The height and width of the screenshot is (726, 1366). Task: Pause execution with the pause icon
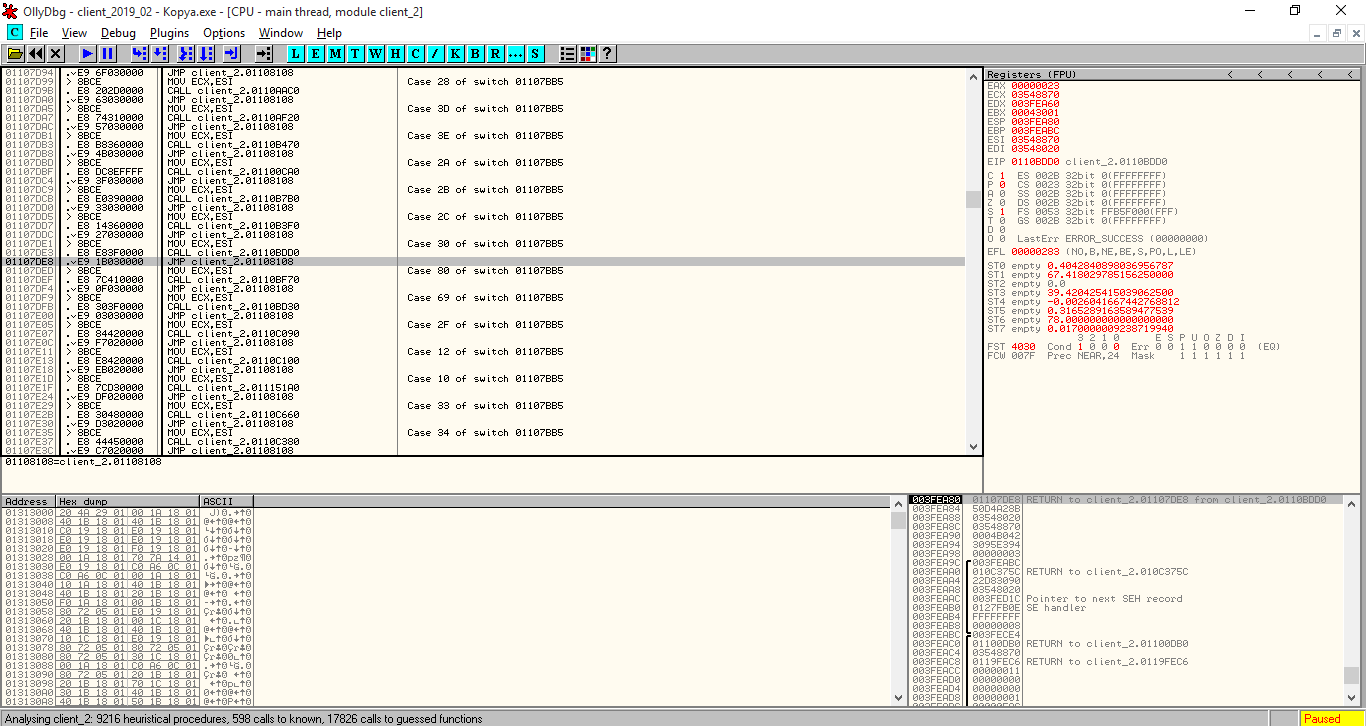coord(108,53)
